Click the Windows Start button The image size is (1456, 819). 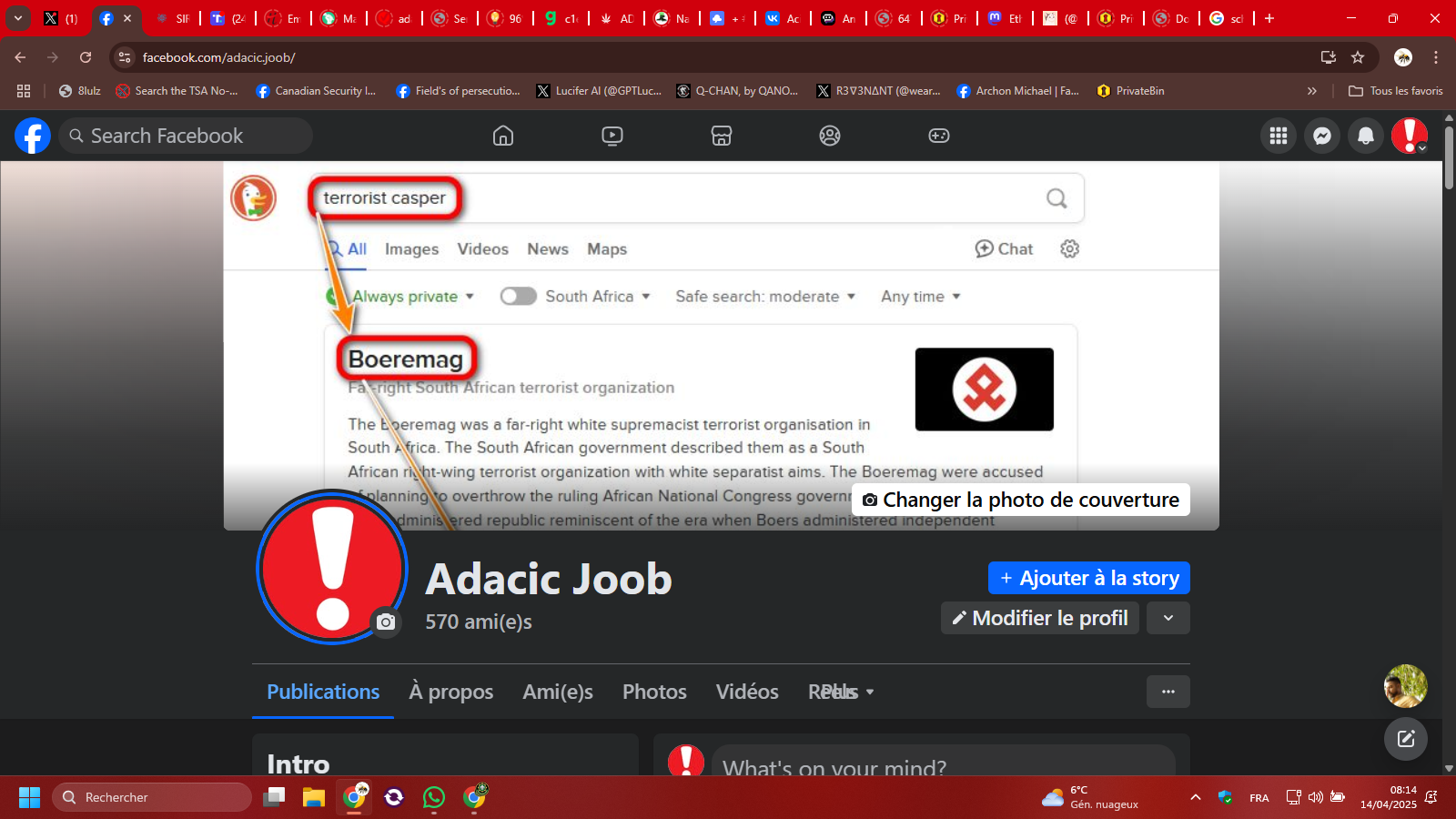tap(29, 797)
